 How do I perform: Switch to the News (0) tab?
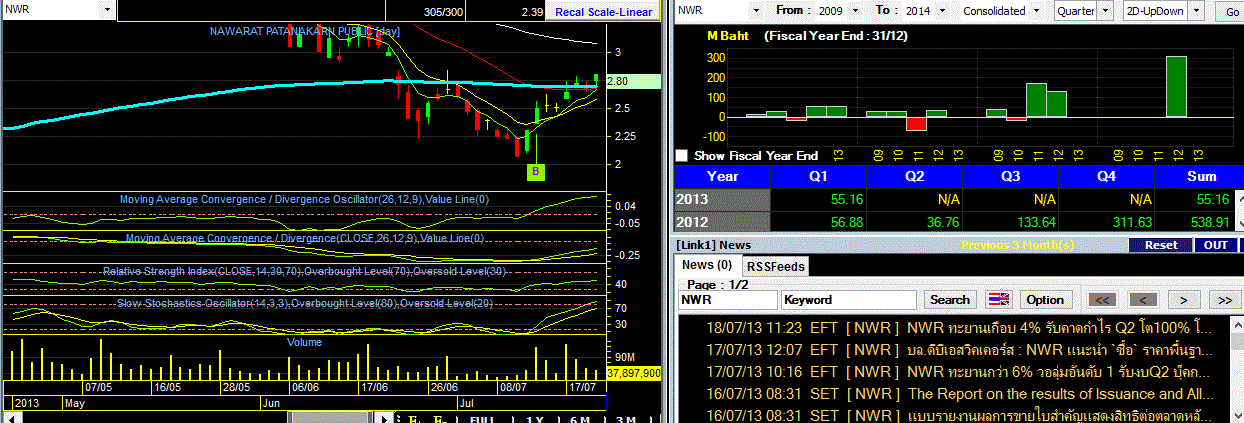tap(707, 265)
